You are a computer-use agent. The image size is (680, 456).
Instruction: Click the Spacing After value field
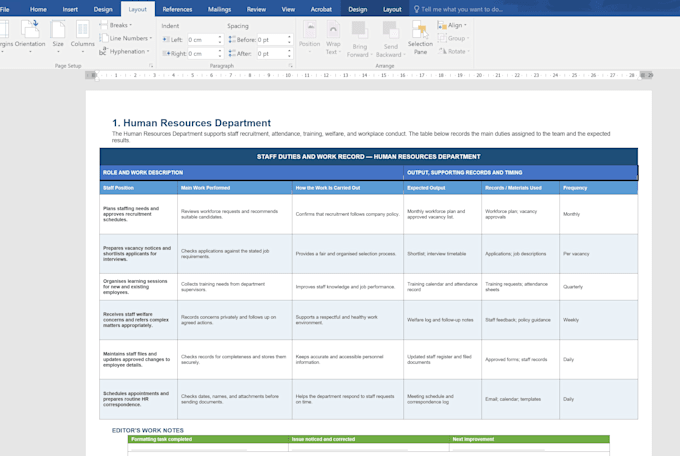coord(271,54)
